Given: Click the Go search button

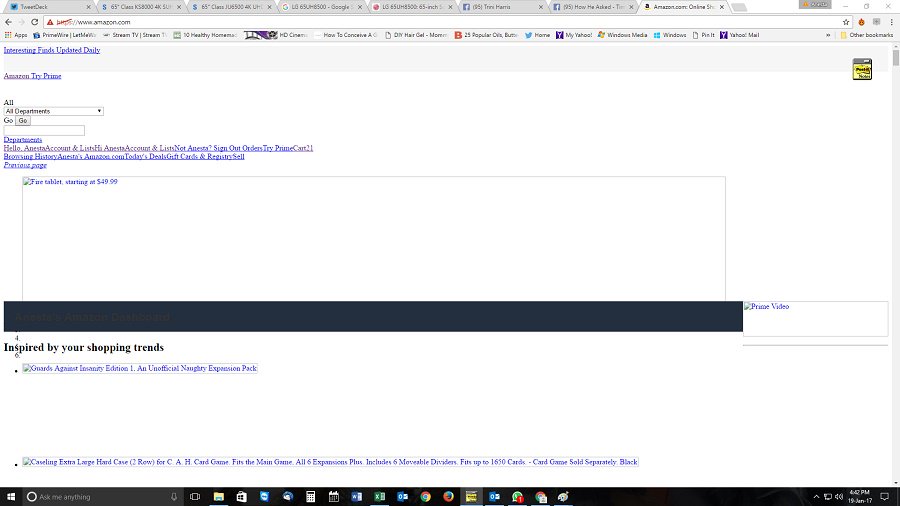Looking at the screenshot, I should 22,120.
